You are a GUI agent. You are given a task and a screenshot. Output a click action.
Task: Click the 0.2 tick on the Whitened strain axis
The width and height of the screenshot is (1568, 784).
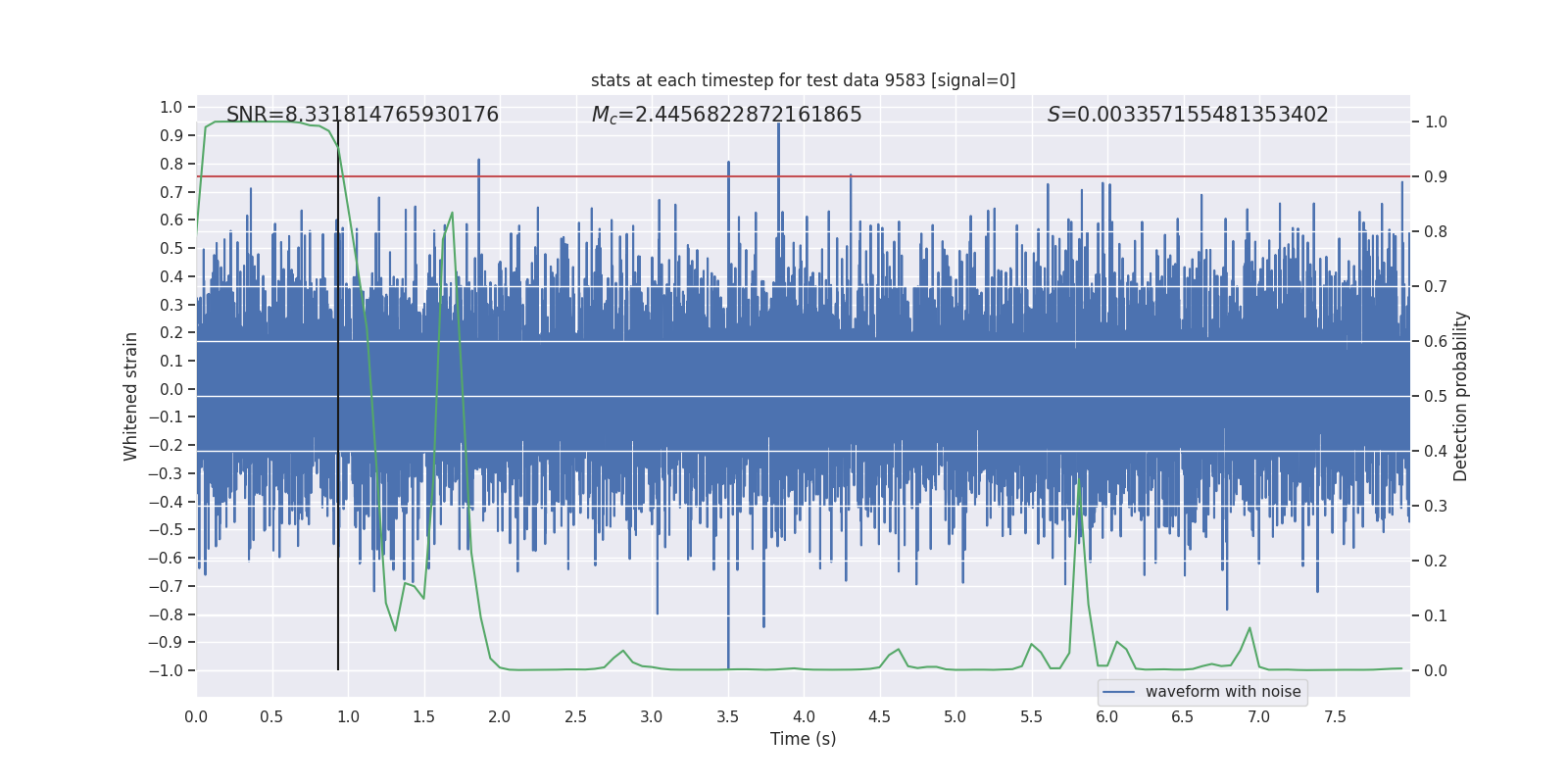point(171,333)
